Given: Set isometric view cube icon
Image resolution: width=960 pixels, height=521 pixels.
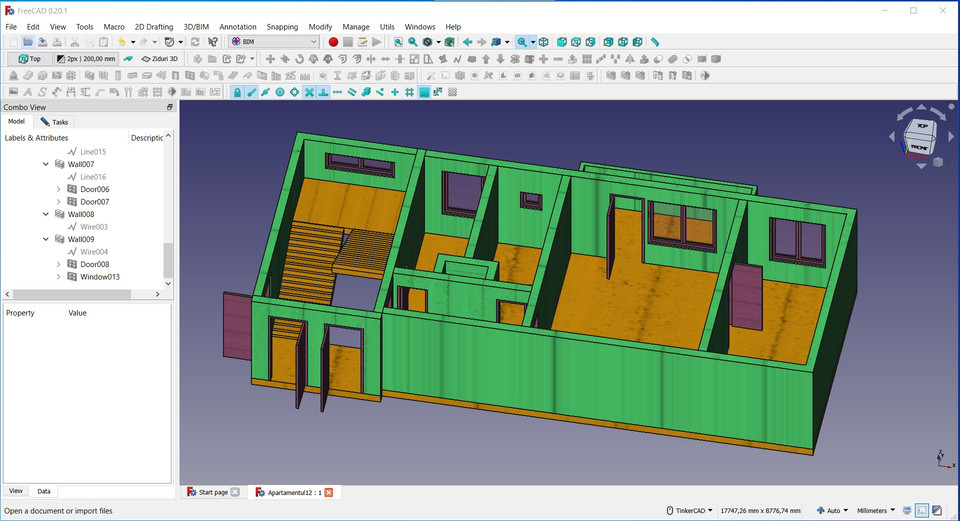Looking at the screenshot, I should point(543,42).
